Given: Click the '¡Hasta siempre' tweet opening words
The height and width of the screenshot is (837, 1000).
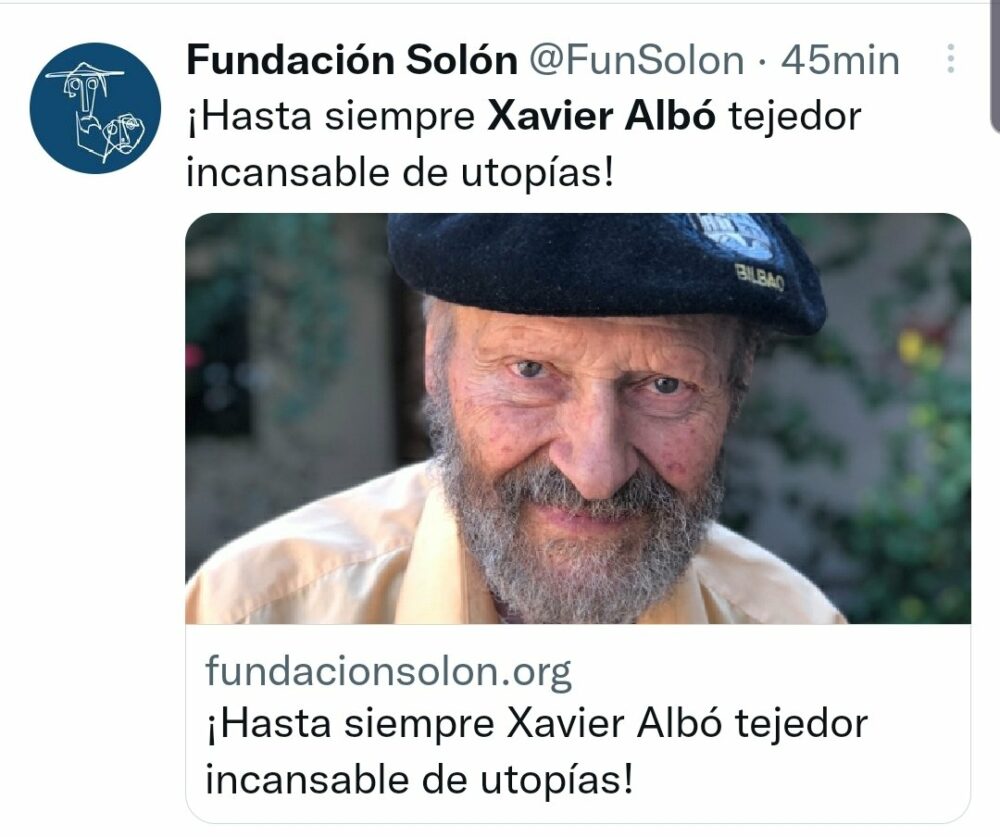Looking at the screenshot, I should pos(331,117).
